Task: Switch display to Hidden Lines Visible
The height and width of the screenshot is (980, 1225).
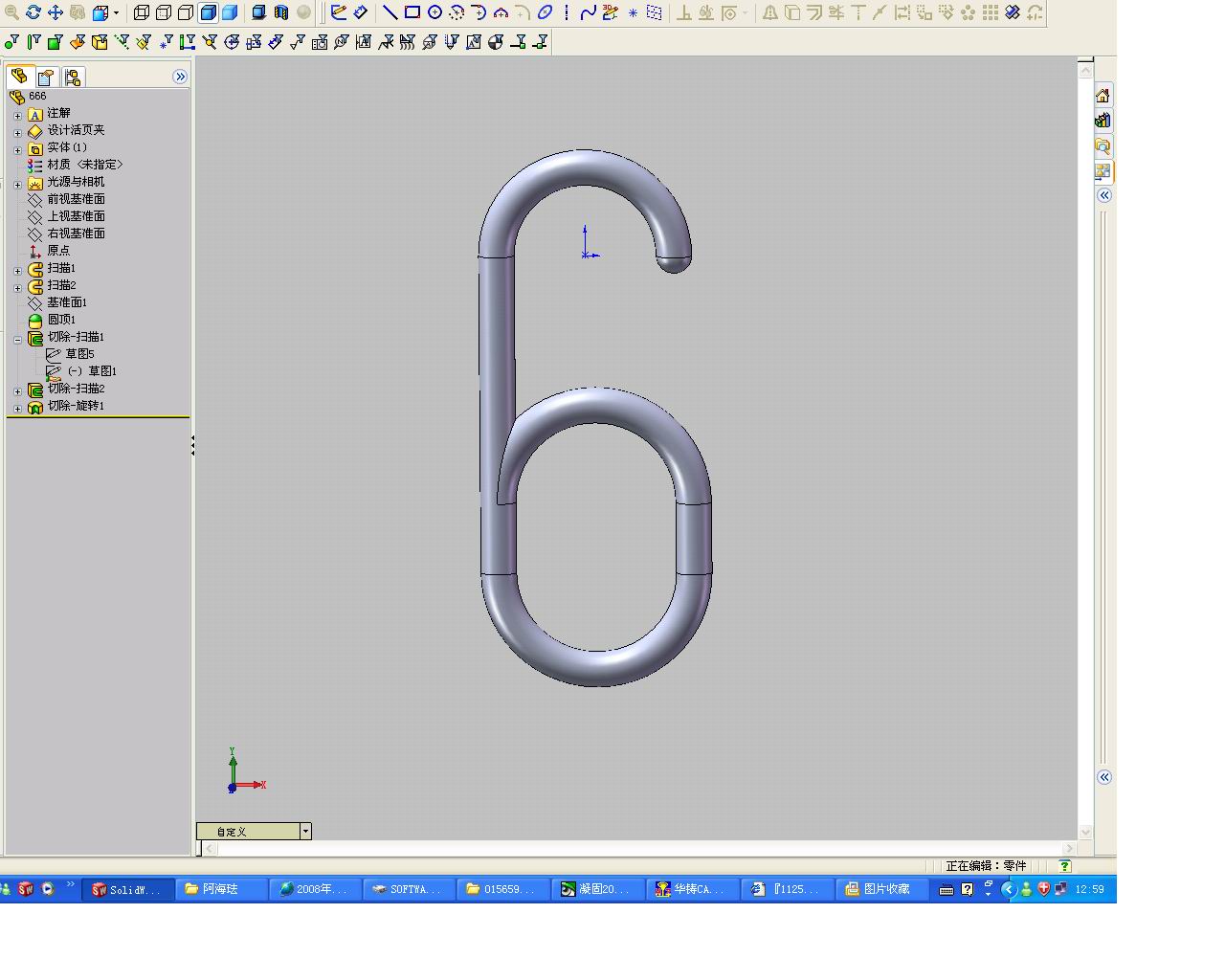Action: 164,12
